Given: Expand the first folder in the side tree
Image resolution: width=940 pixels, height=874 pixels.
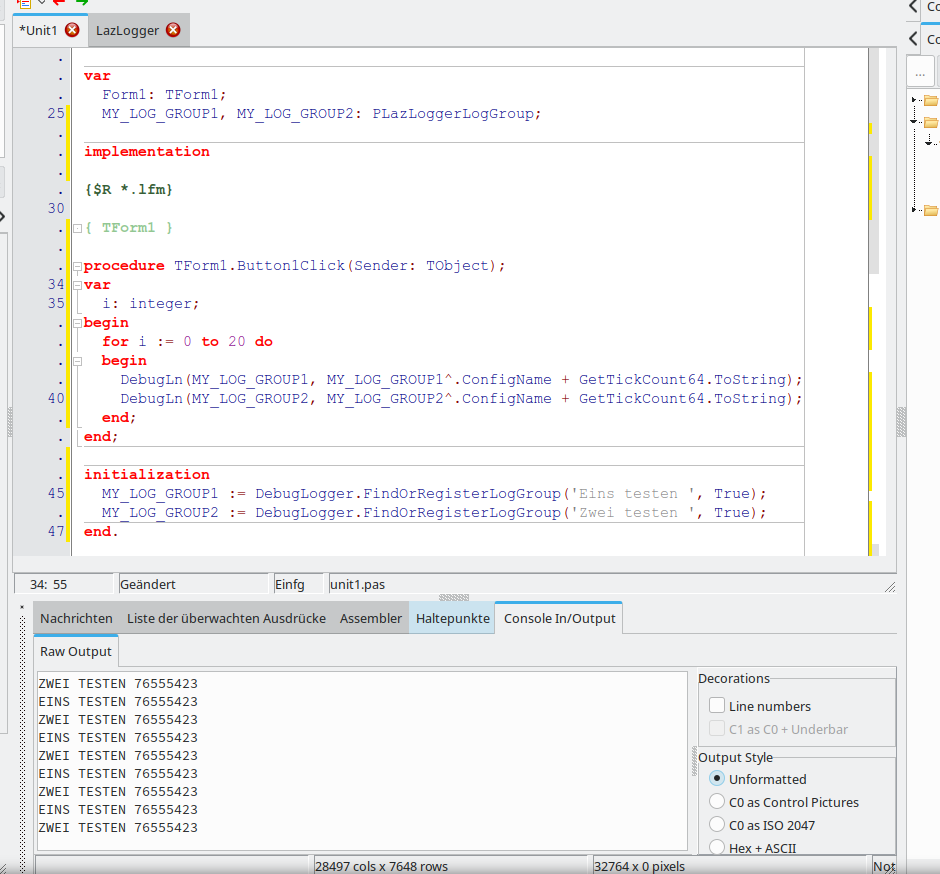Looking at the screenshot, I should pos(915,100).
